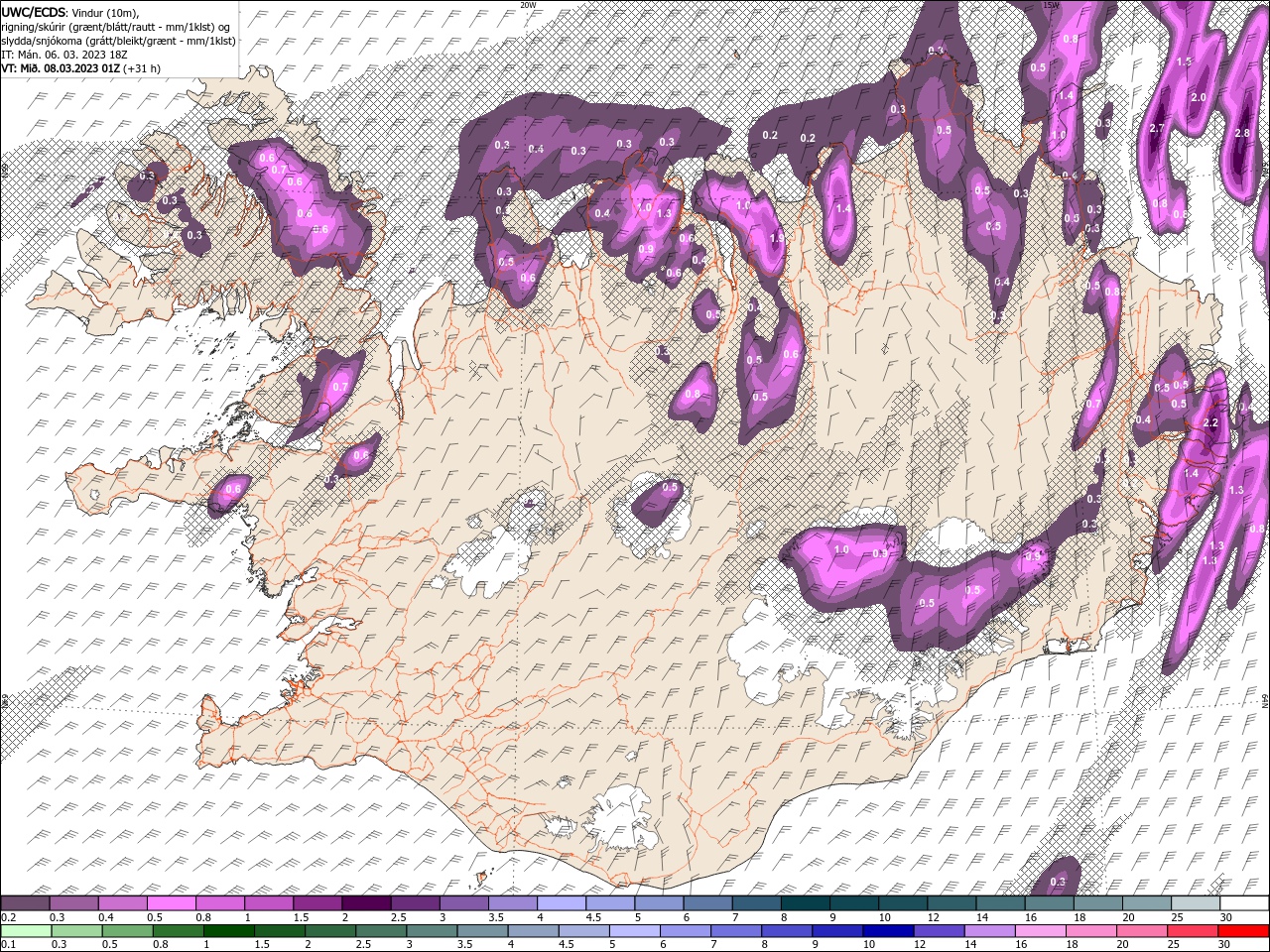The height and width of the screenshot is (952, 1270).
Task: Pick the top-row swatch starting at 1.5
Action: pos(317,903)
